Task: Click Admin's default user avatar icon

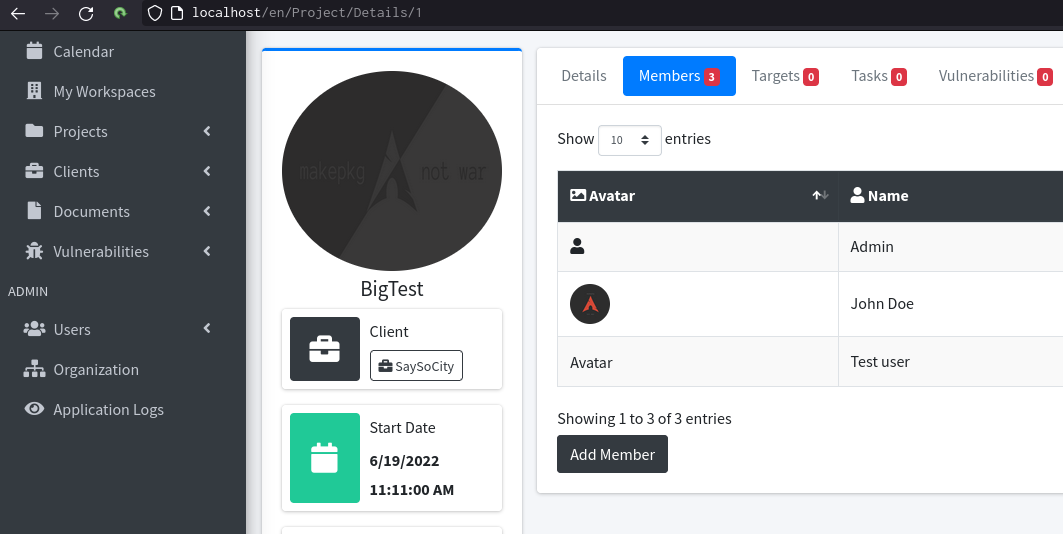Action: [577, 246]
